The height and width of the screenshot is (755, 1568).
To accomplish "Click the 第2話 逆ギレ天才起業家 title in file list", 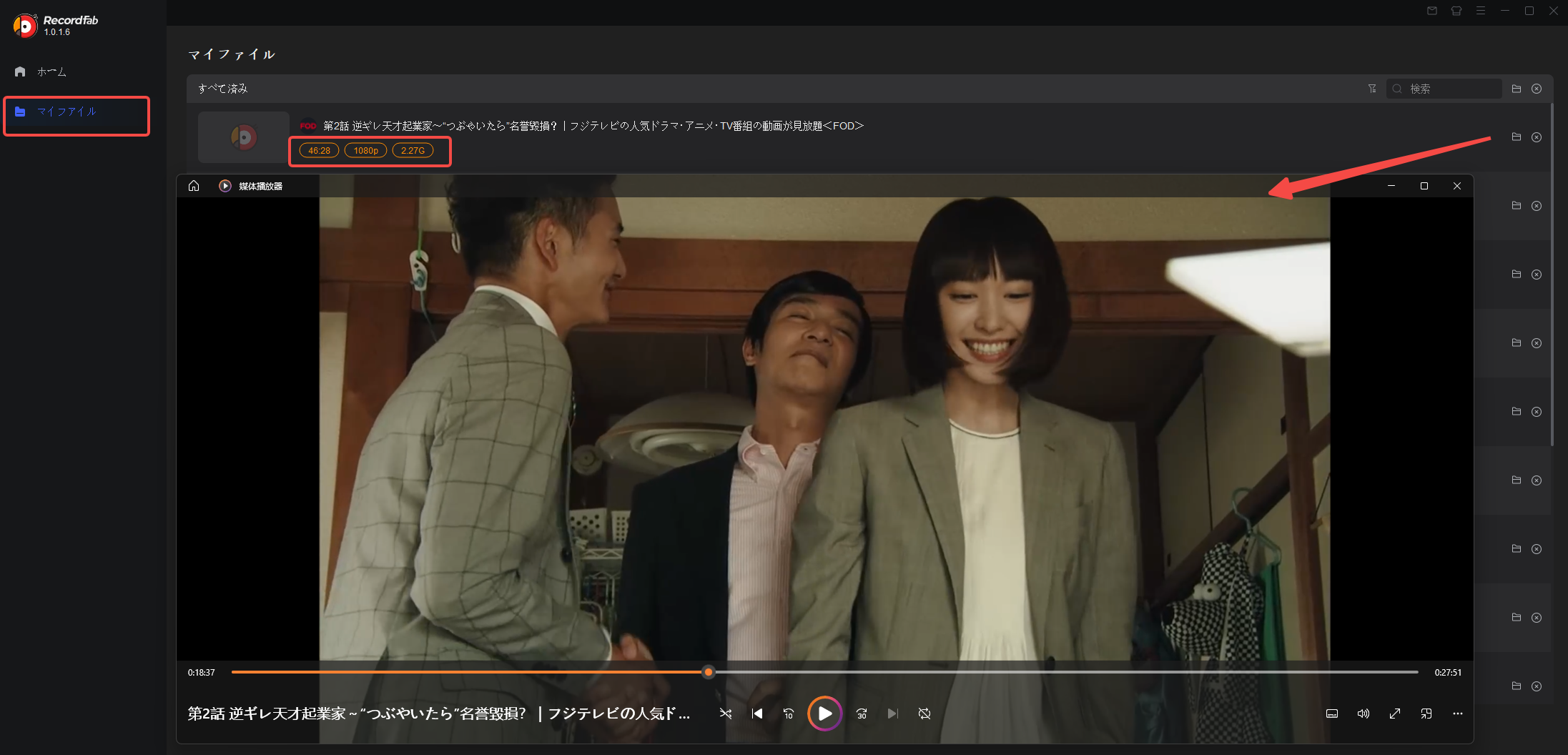I will click(x=593, y=126).
